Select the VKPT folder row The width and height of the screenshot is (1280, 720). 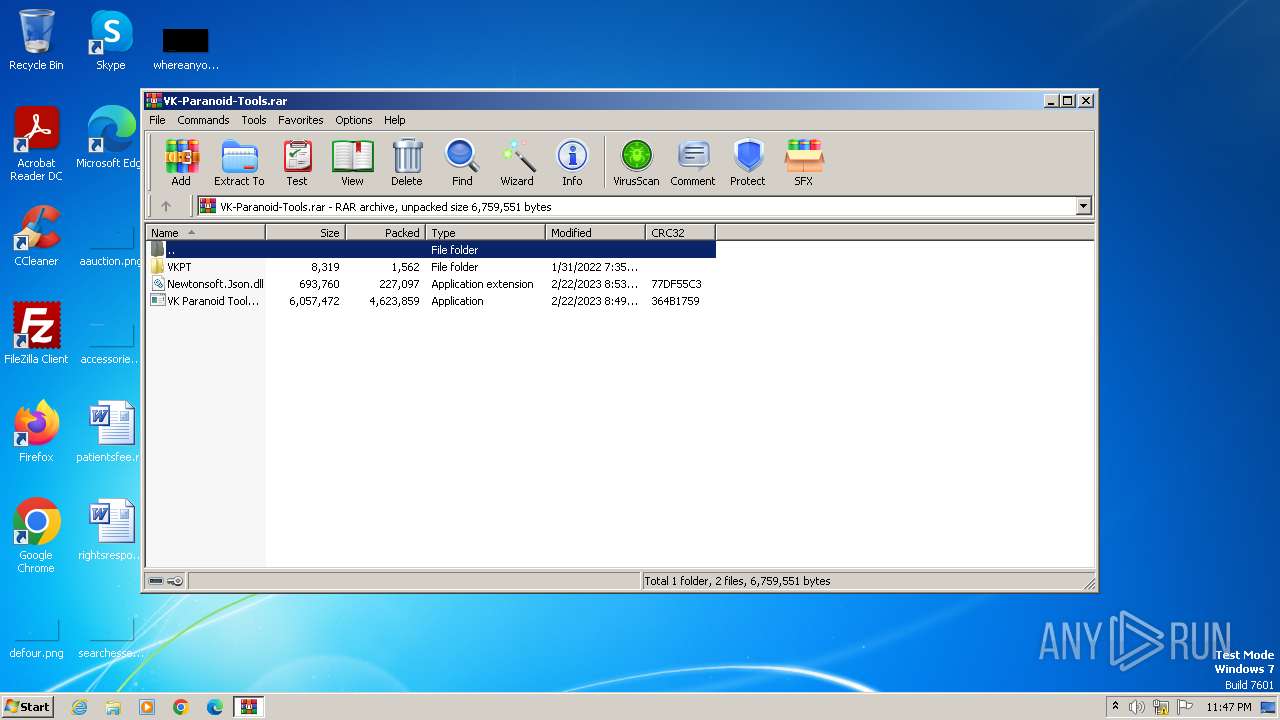(431, 267)
